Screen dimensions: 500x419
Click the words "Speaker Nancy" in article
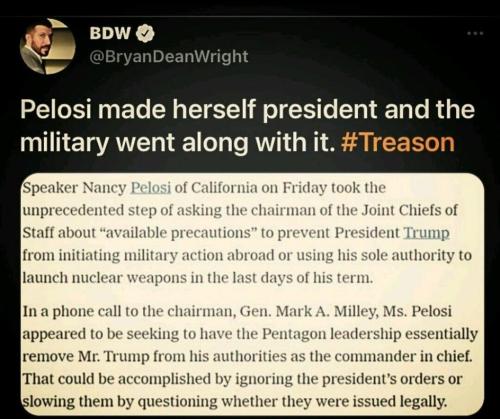(74, 188)
